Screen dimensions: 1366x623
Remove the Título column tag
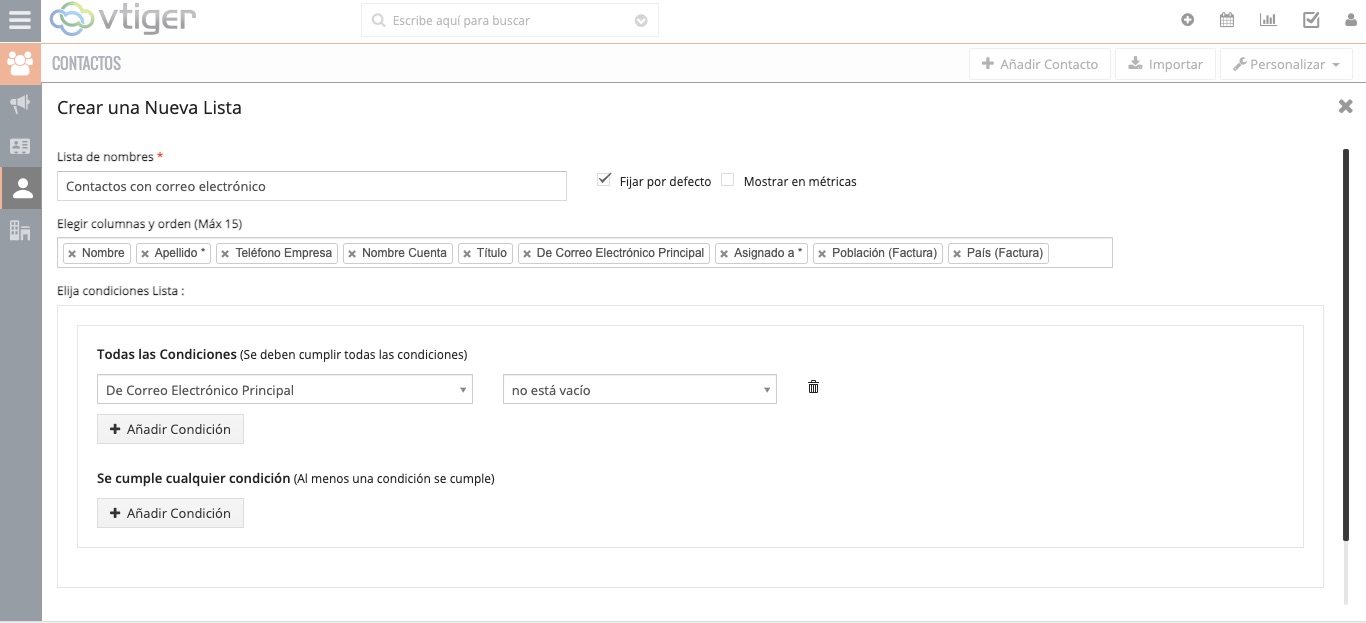(x=467, y=254)
